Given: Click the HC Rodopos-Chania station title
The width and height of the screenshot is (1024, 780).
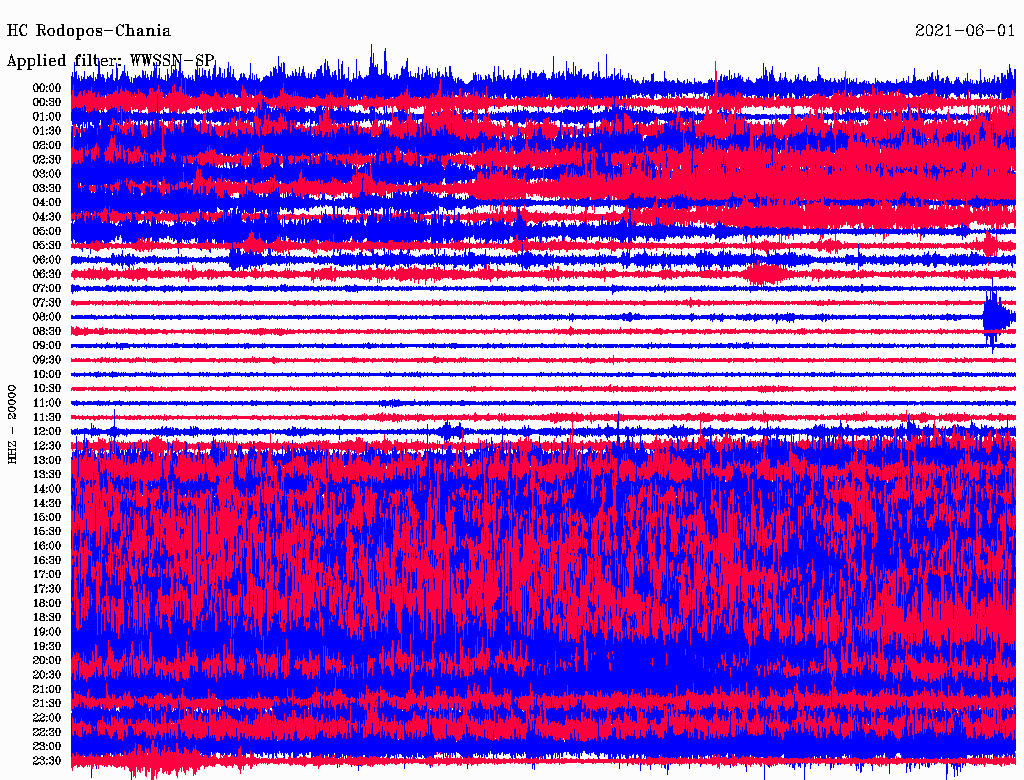Looking at the screenshot, I should pos(89,32).
